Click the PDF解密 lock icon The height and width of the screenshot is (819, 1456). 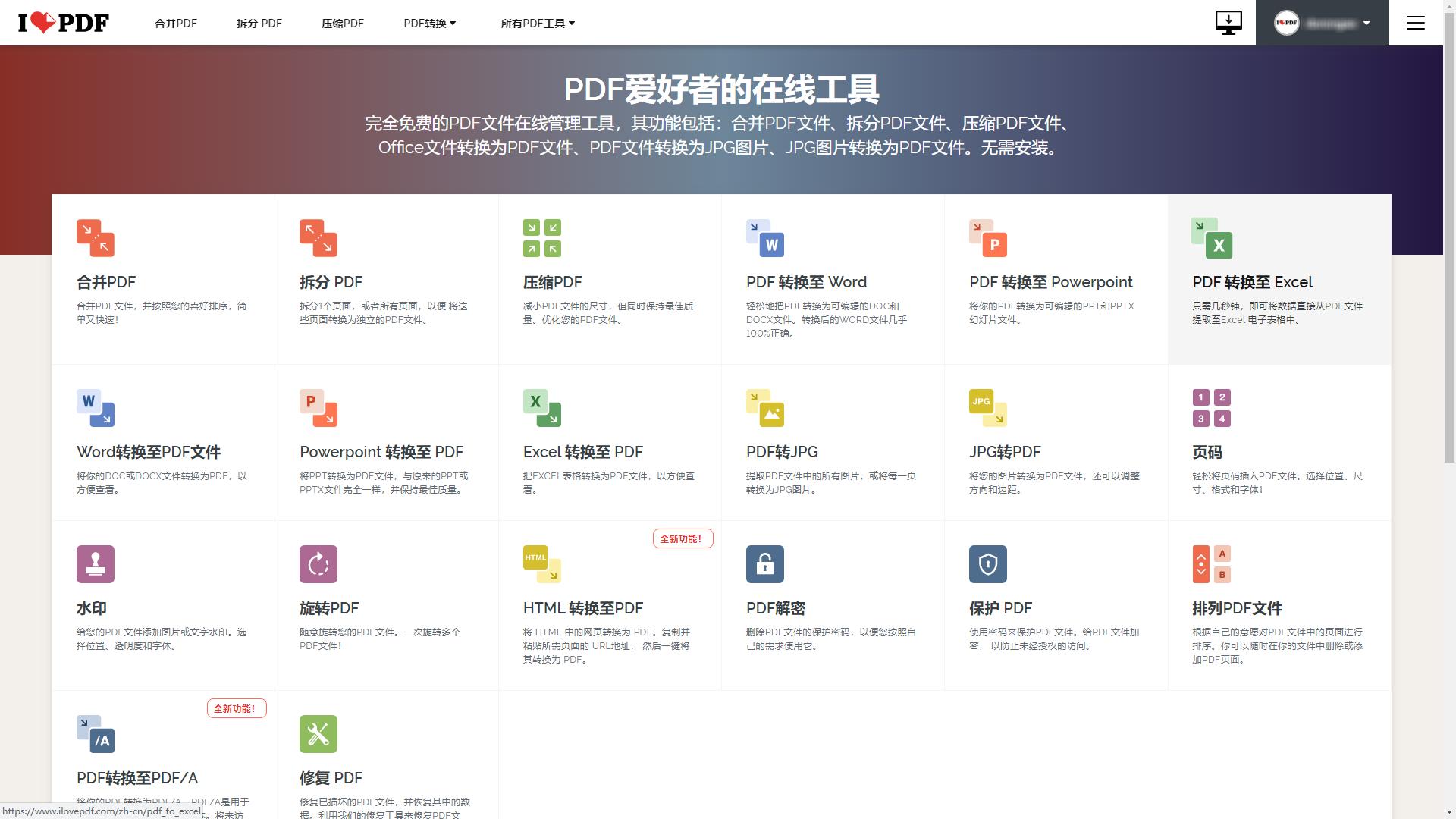tap(764, 563)
